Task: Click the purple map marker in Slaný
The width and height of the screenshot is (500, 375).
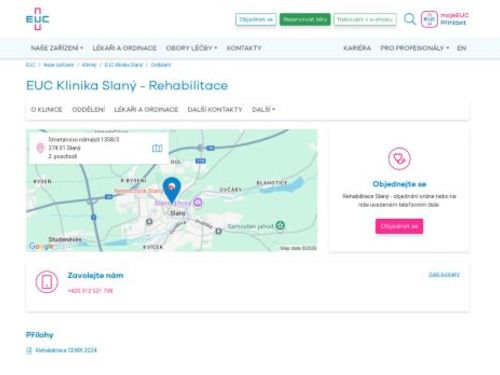Action: (x=198, y=202)
